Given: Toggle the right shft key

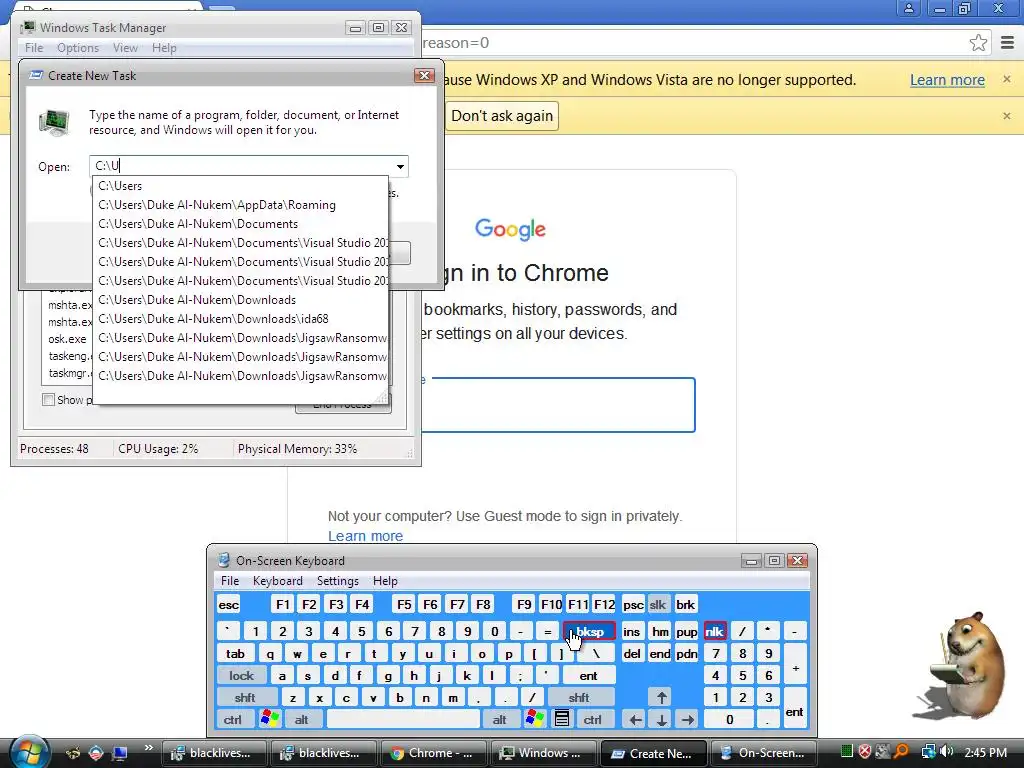Looking at the screenshot, I should (x=579, y=697).
